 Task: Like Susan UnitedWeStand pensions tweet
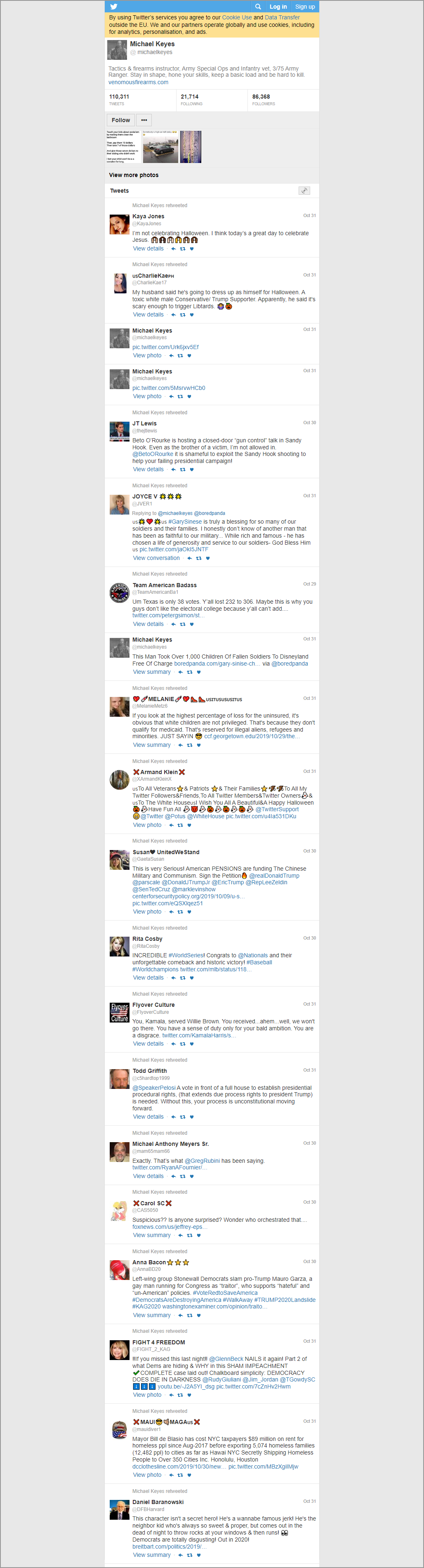tap(189, 912)
